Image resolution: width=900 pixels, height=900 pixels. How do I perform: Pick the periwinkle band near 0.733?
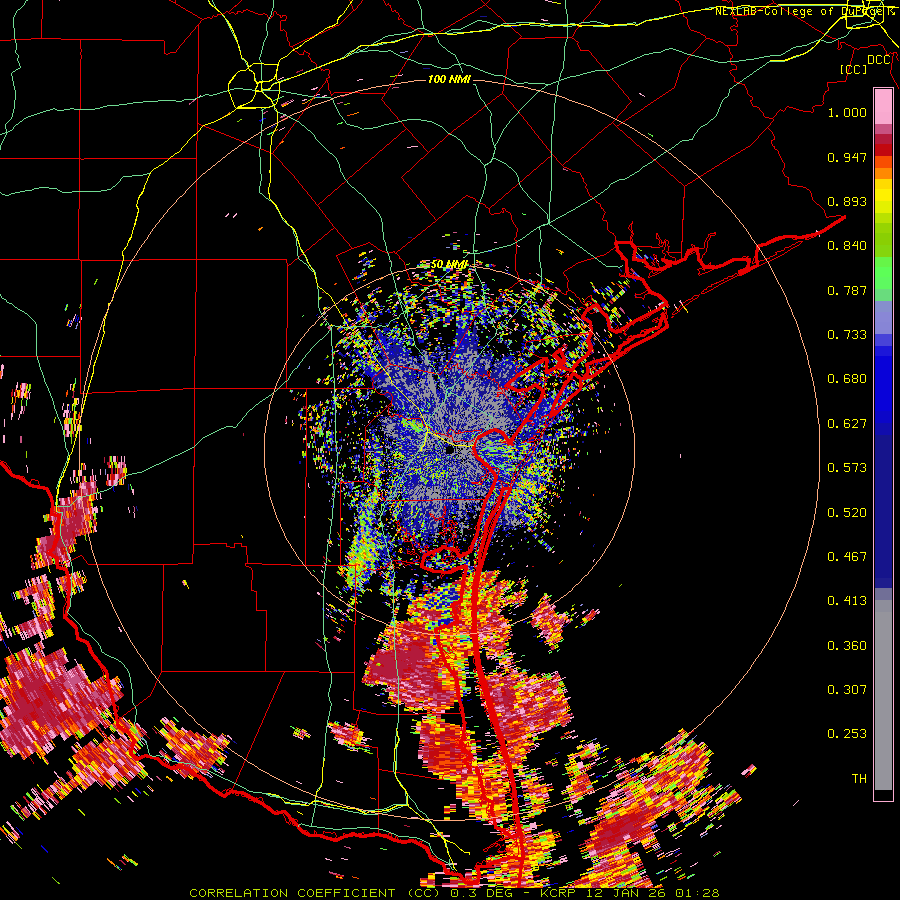(883, 317)
